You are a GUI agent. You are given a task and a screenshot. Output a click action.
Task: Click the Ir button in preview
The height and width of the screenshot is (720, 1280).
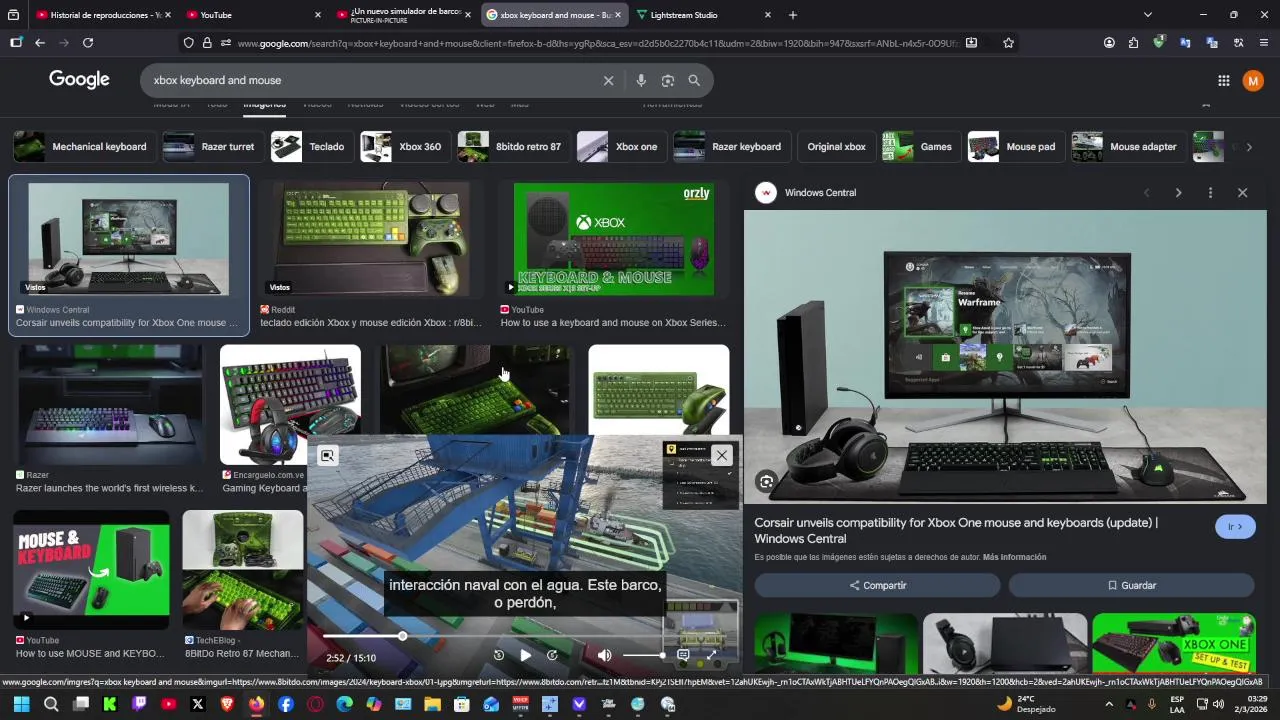point(1235,527)
